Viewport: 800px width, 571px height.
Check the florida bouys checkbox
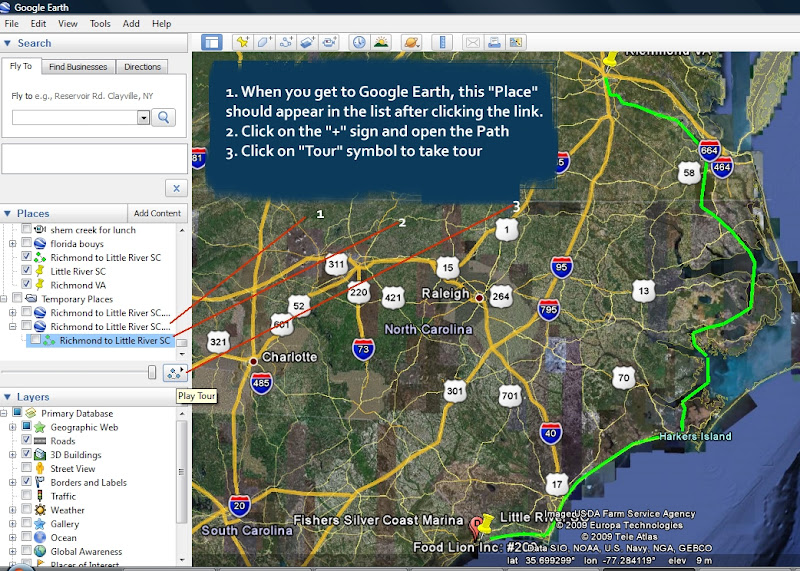point(26,242)
